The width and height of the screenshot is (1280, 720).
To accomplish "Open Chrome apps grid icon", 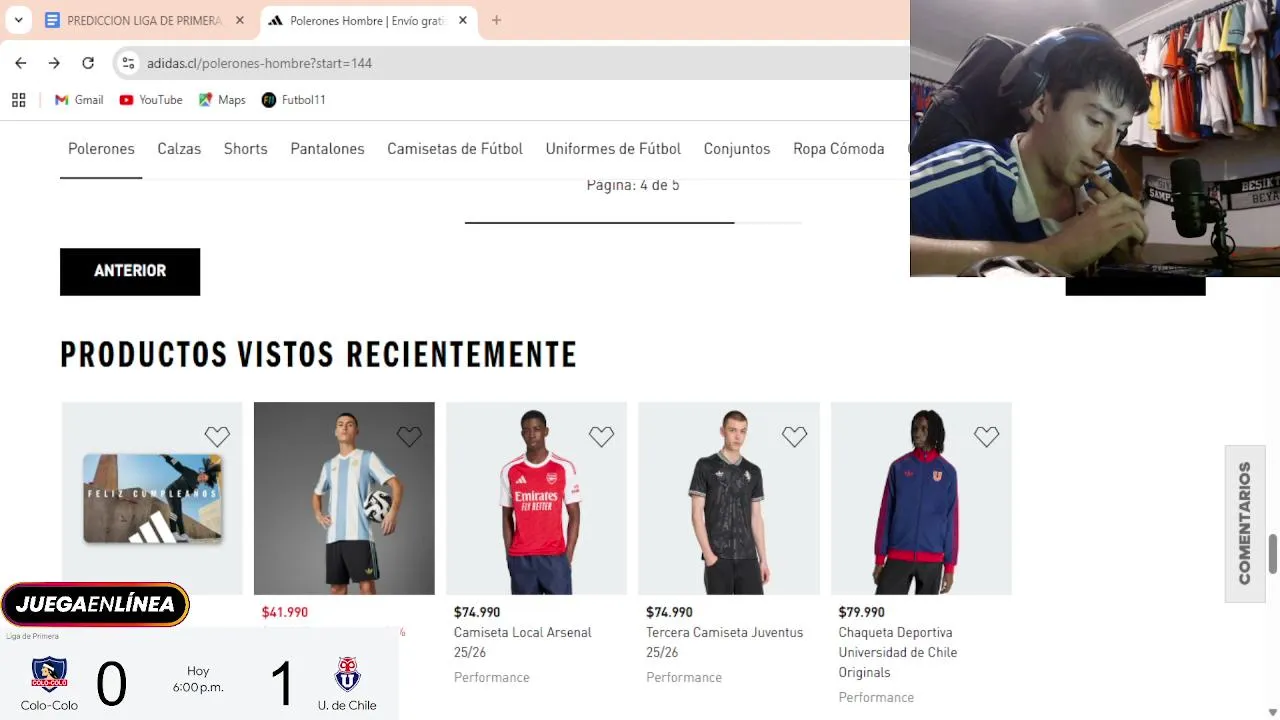I will click(18, 100).
